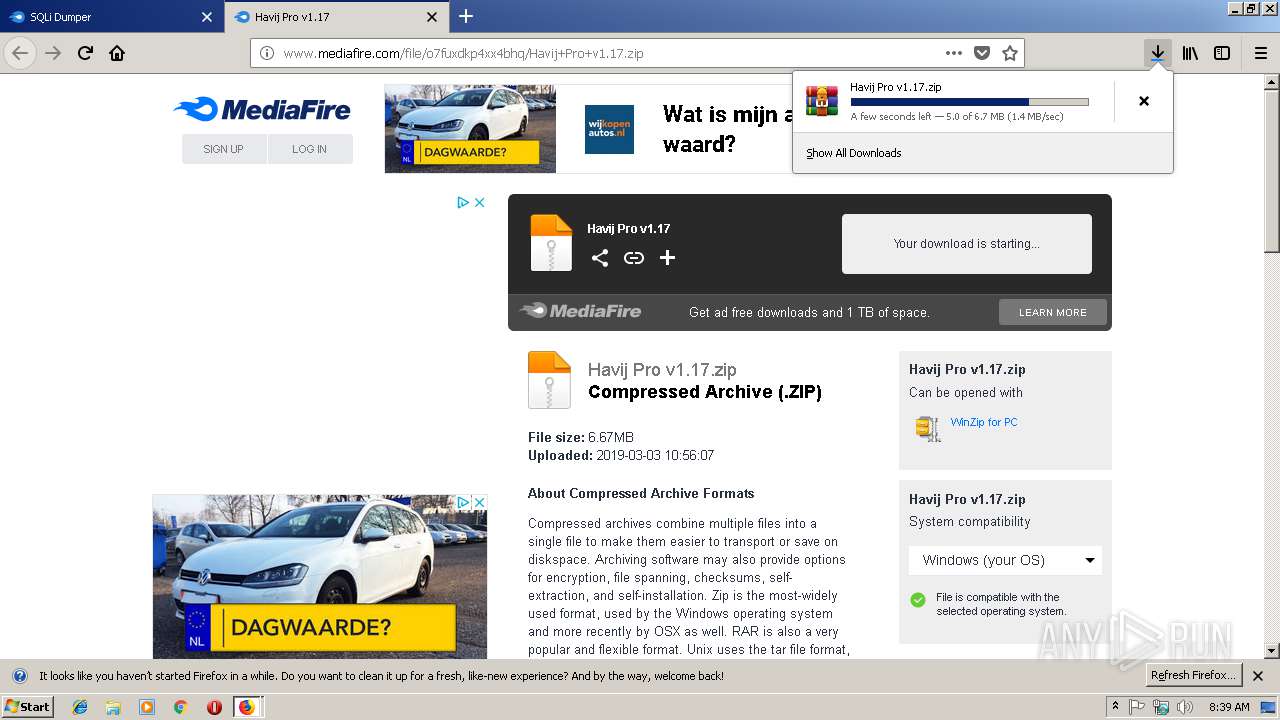Click the LOG IN button
The image size is (1280, 720).
click(x=310, y=149)
